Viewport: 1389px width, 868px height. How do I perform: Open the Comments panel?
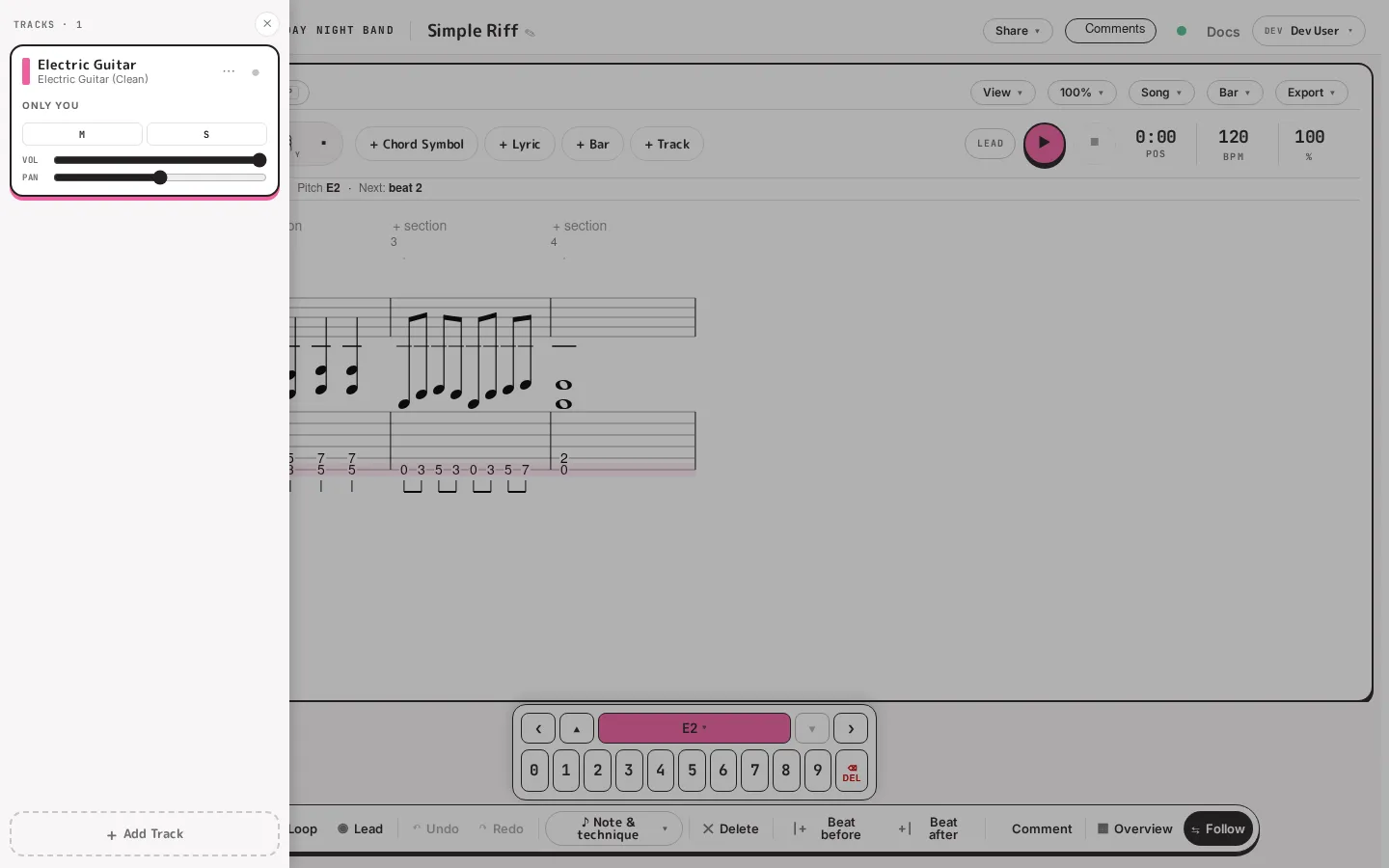[x=1110, y=30]
